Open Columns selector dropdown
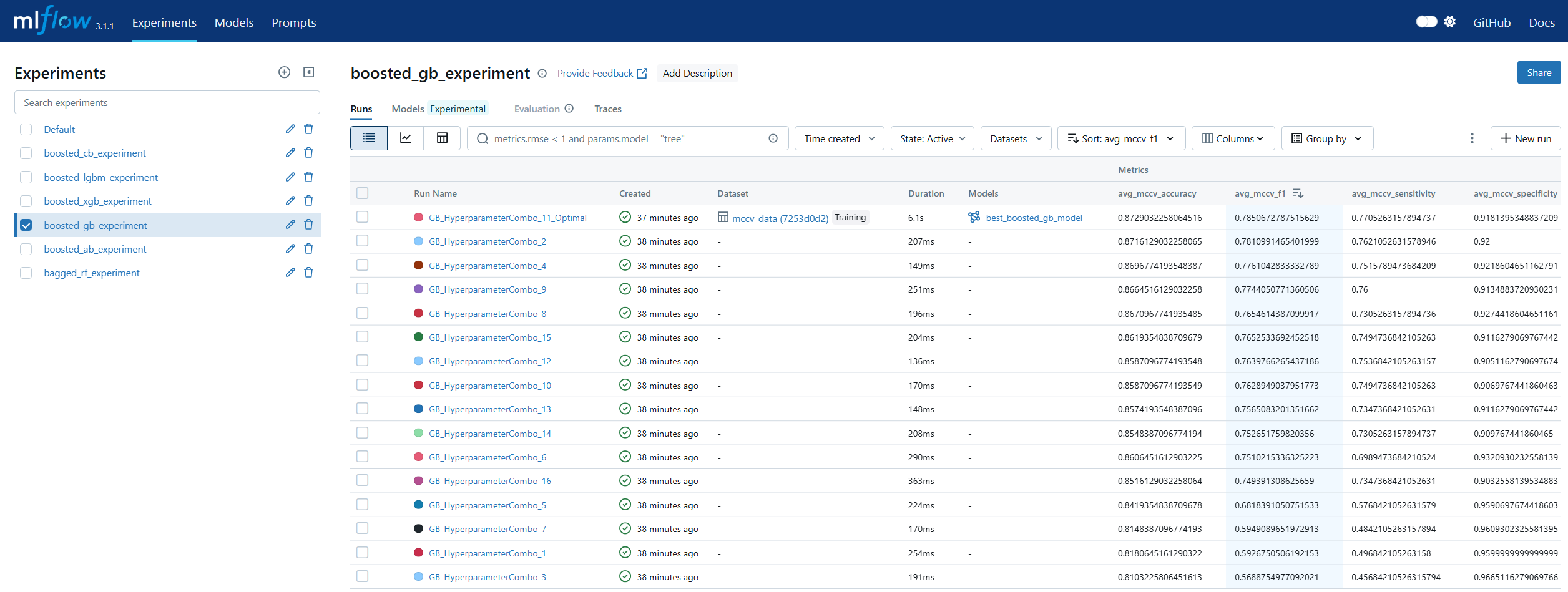 tap(1233, 138)
